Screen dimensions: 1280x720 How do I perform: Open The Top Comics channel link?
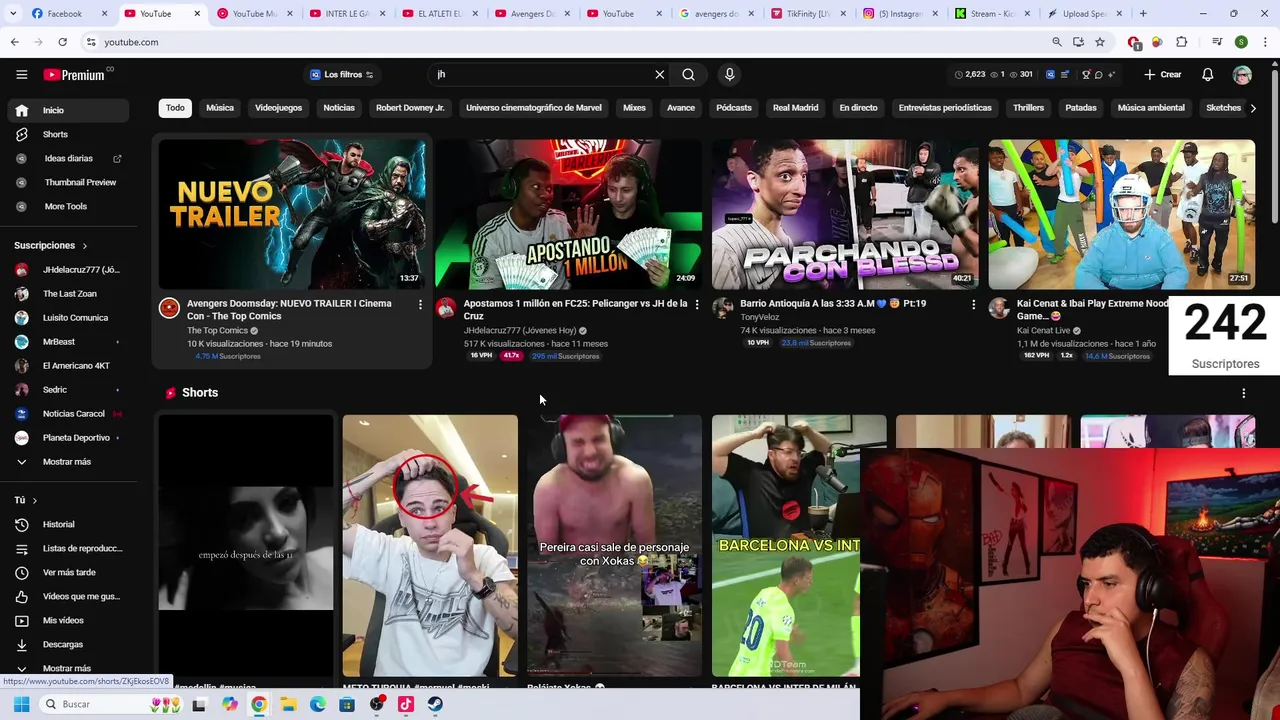point(217,331)
